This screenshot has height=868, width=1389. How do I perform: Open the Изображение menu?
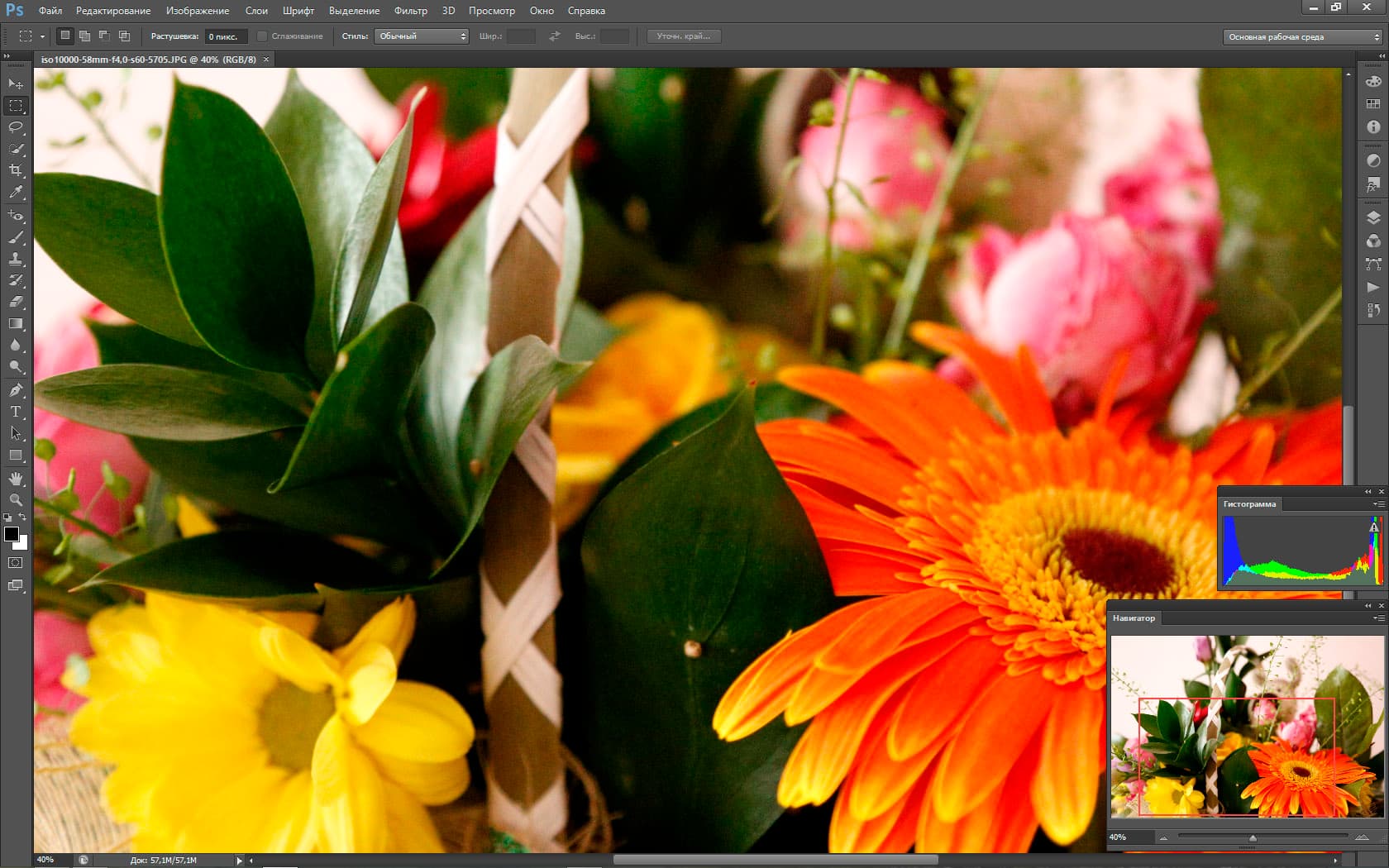coord(198,11)
